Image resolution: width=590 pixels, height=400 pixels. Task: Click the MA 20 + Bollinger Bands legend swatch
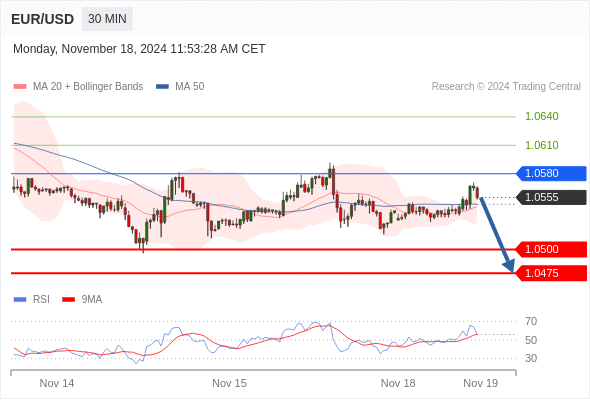point(20,87)
